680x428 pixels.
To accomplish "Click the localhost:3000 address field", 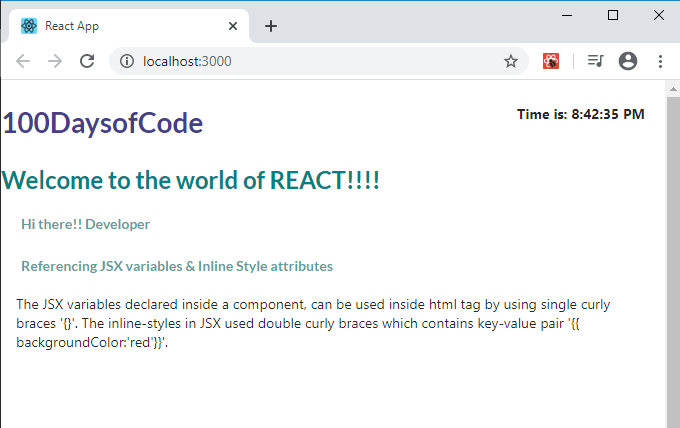I will click(319, 61).
